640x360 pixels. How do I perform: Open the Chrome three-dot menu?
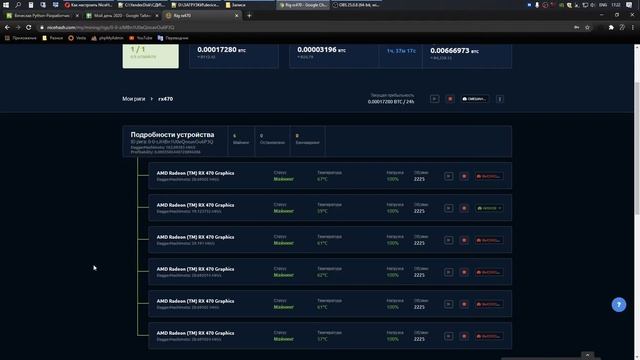point(633,27)
